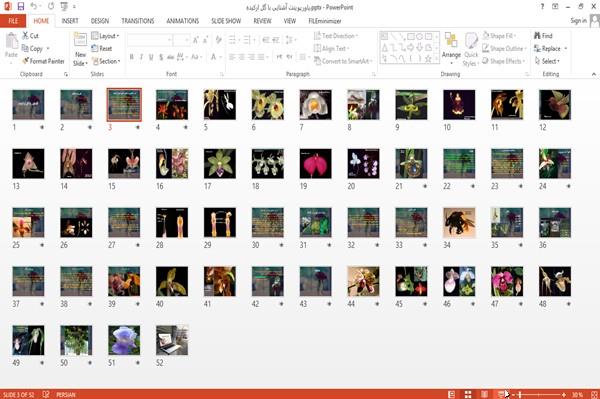Click the Fit slide to window icon
Image resolution: width=600 pixels, height=399 pixels.
pos(594,394)
